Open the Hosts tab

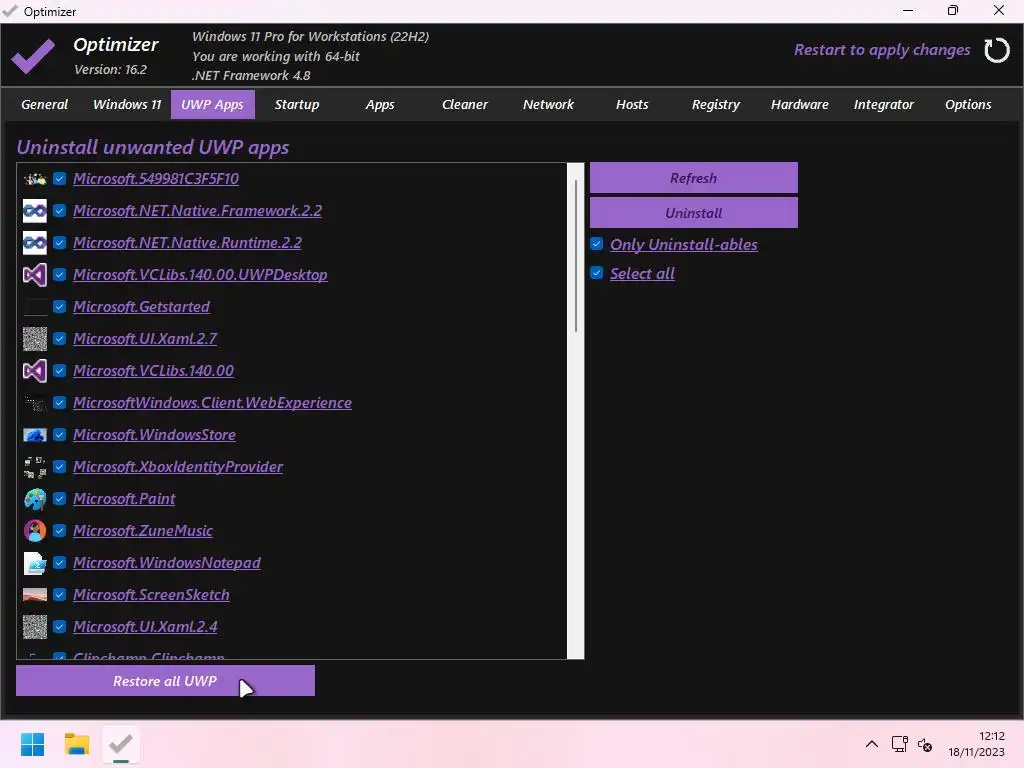(632, 104)
